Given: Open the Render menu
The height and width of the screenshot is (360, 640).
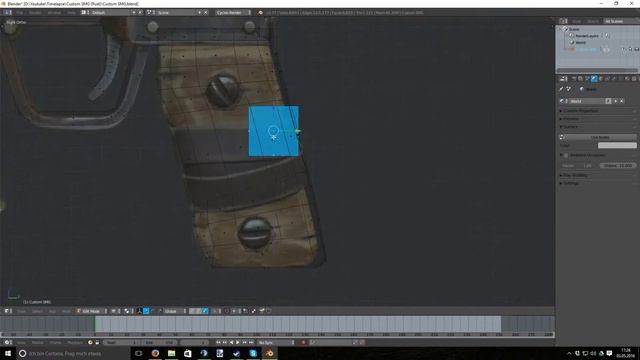Looking at the screenshot, I should pyautogui.click(x=35, y=13).
